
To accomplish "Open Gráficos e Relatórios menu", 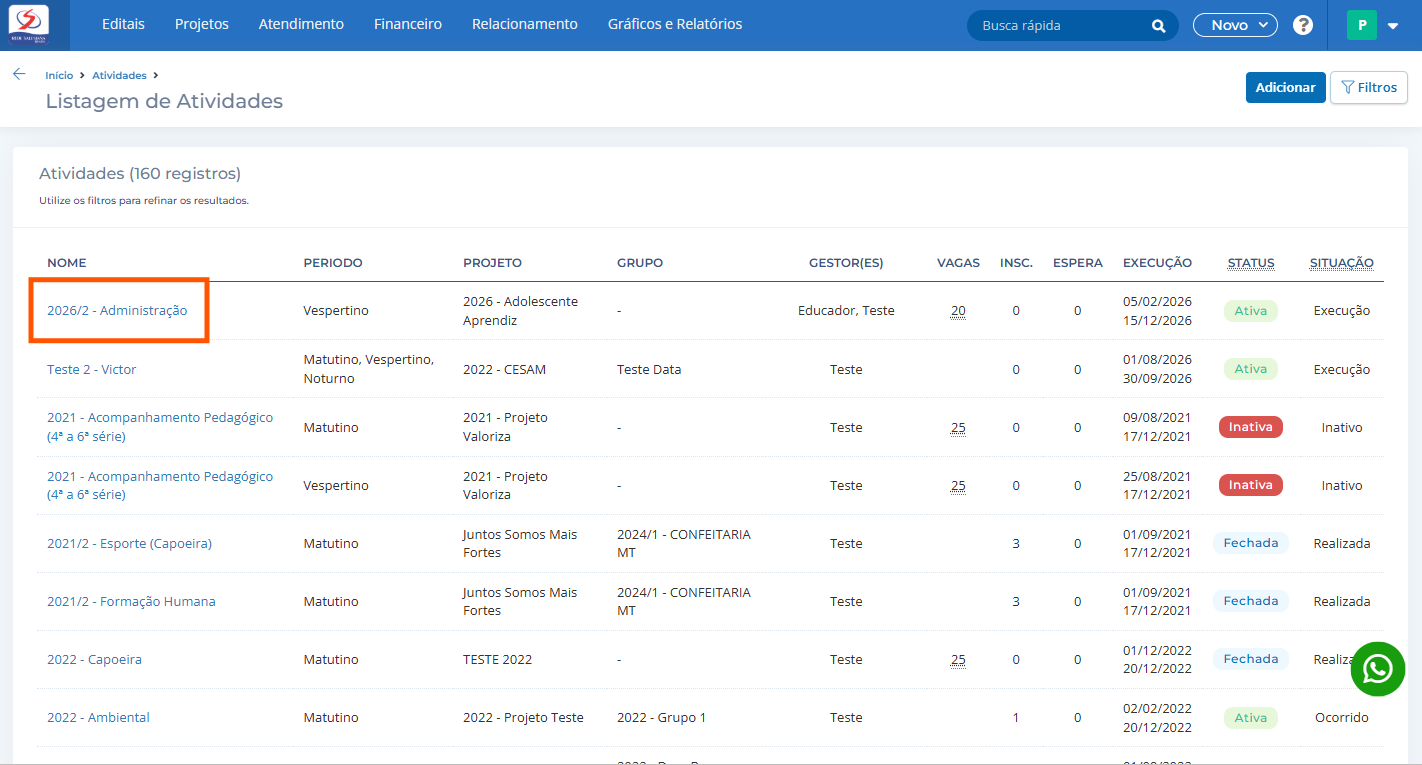I will click(x=675, y=24).
